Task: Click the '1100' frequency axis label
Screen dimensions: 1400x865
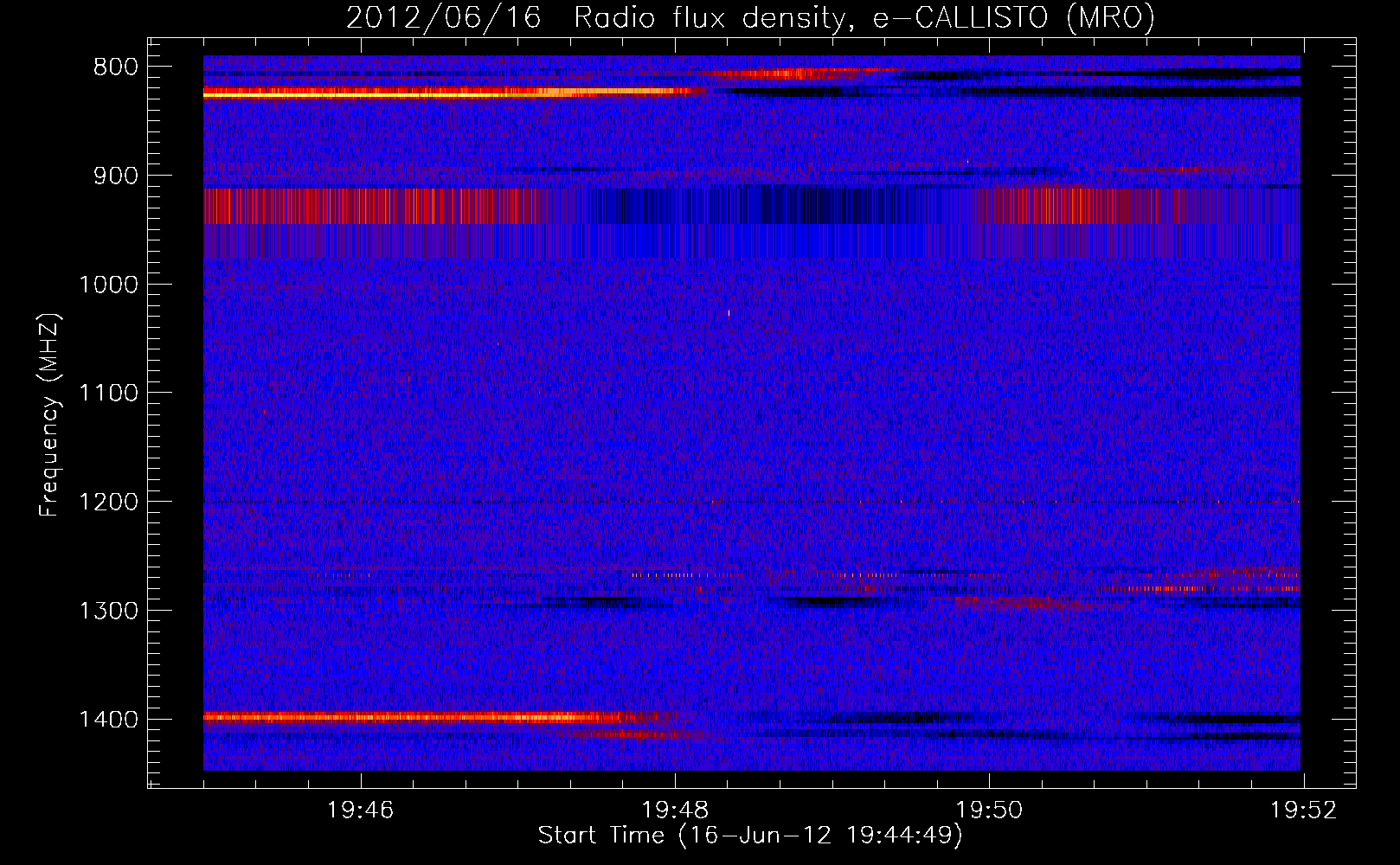Action: [x=108, y=394]
